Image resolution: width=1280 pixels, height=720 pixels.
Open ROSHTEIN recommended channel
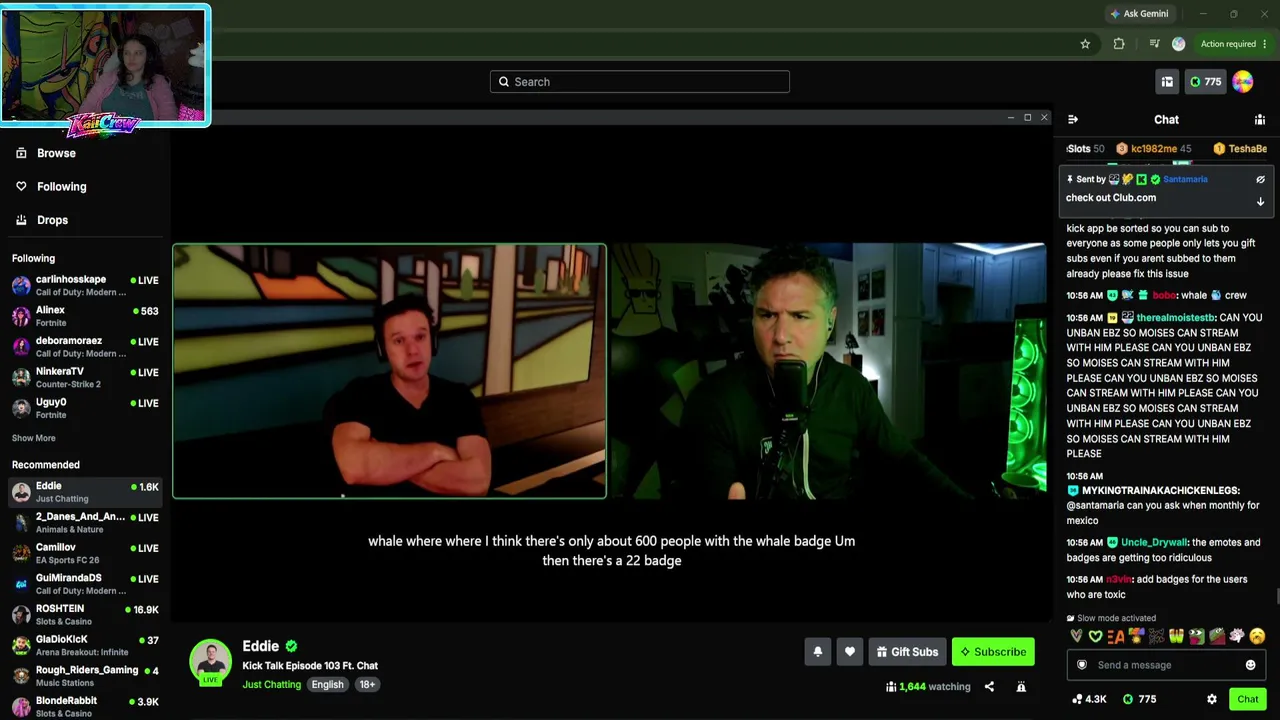click(x=85, y=615)
